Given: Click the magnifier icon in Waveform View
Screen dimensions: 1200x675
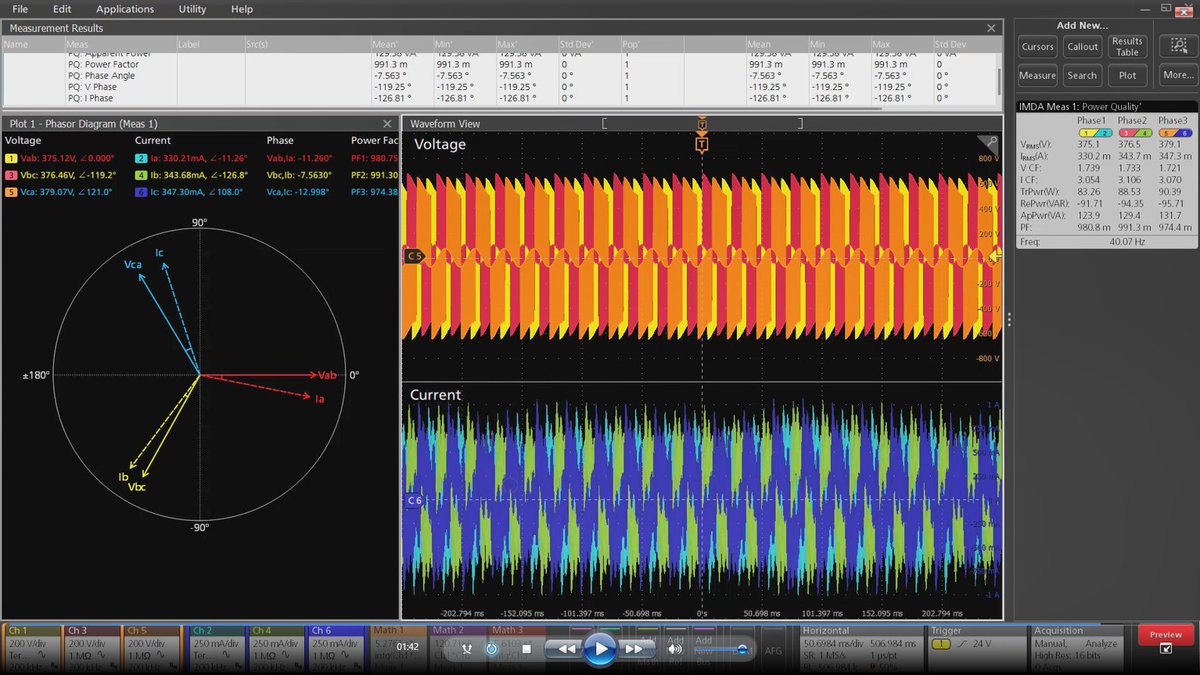Looking at the screenshot, I should [990, 143].
